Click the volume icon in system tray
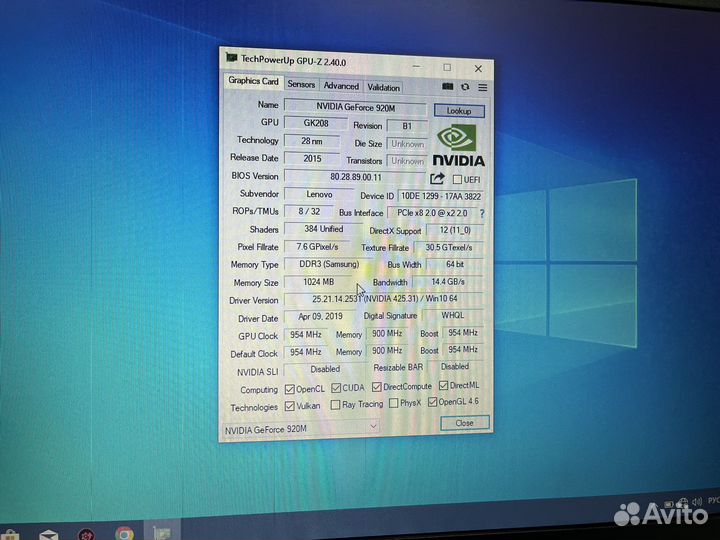Screen dimensions: 720x540 tap(697, 502)
